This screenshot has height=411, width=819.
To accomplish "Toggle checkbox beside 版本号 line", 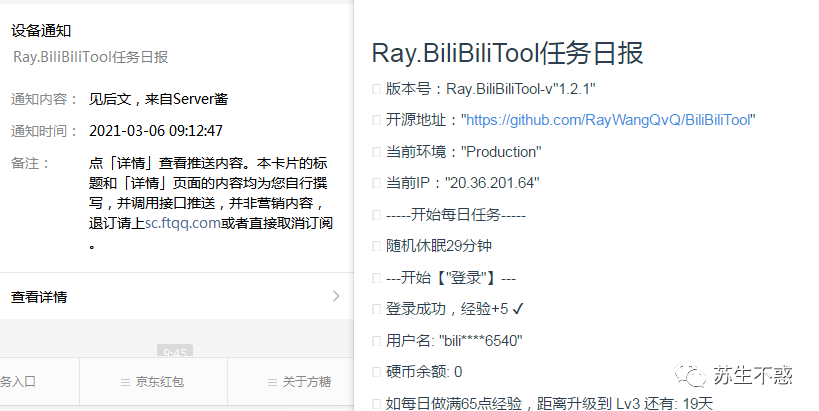I will 376,89.
